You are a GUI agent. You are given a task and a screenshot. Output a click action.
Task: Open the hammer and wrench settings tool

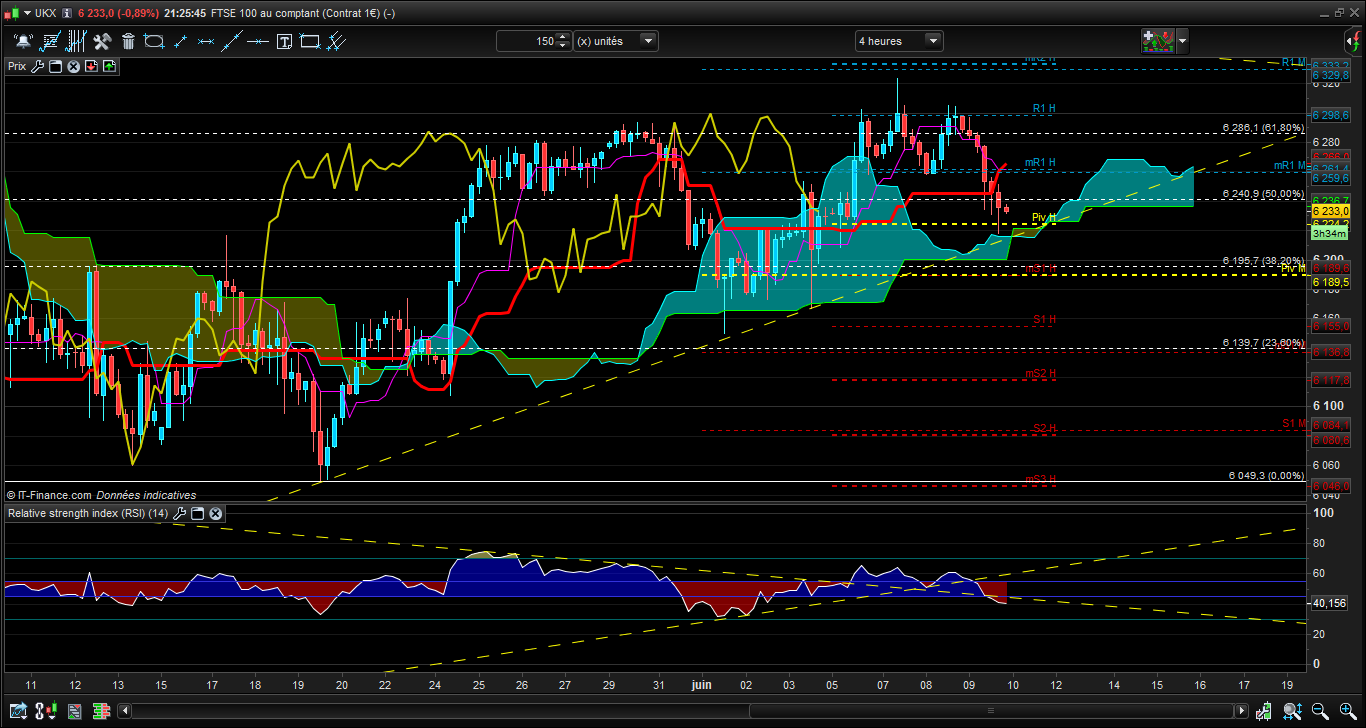click(102, 41)
